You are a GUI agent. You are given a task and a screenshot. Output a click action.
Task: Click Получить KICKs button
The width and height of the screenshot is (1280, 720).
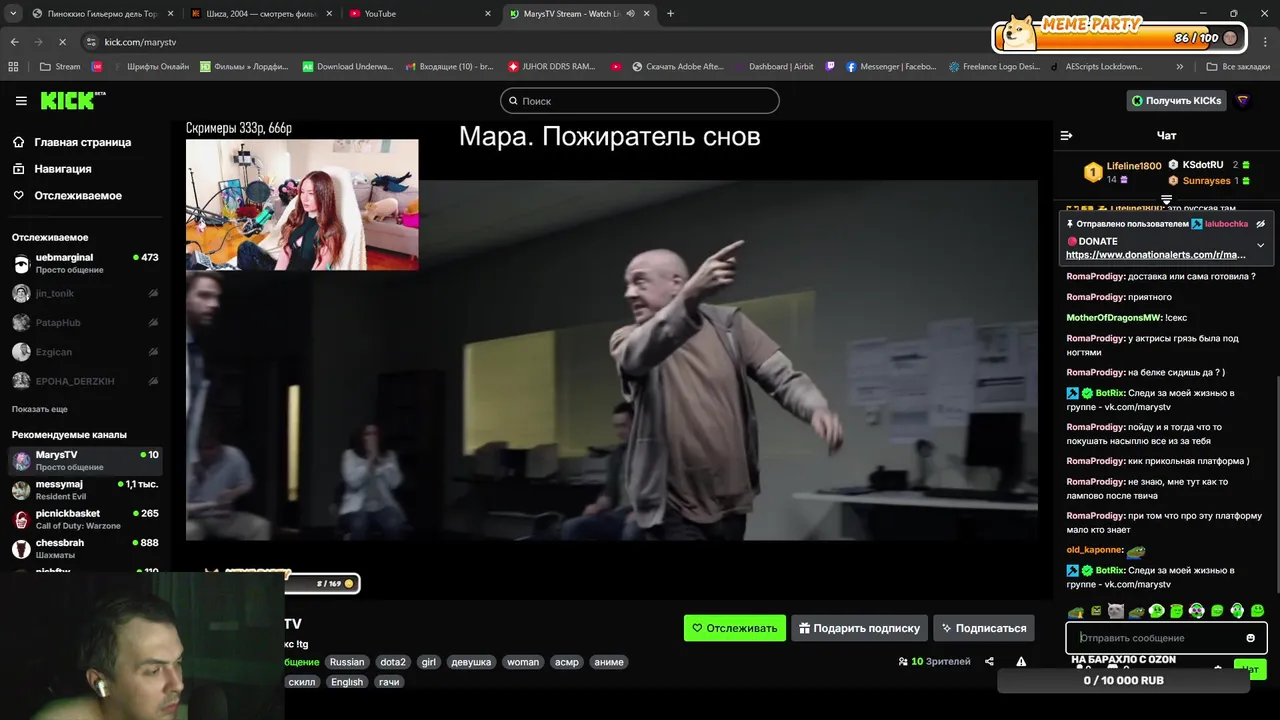click(x=1175, y=100)
